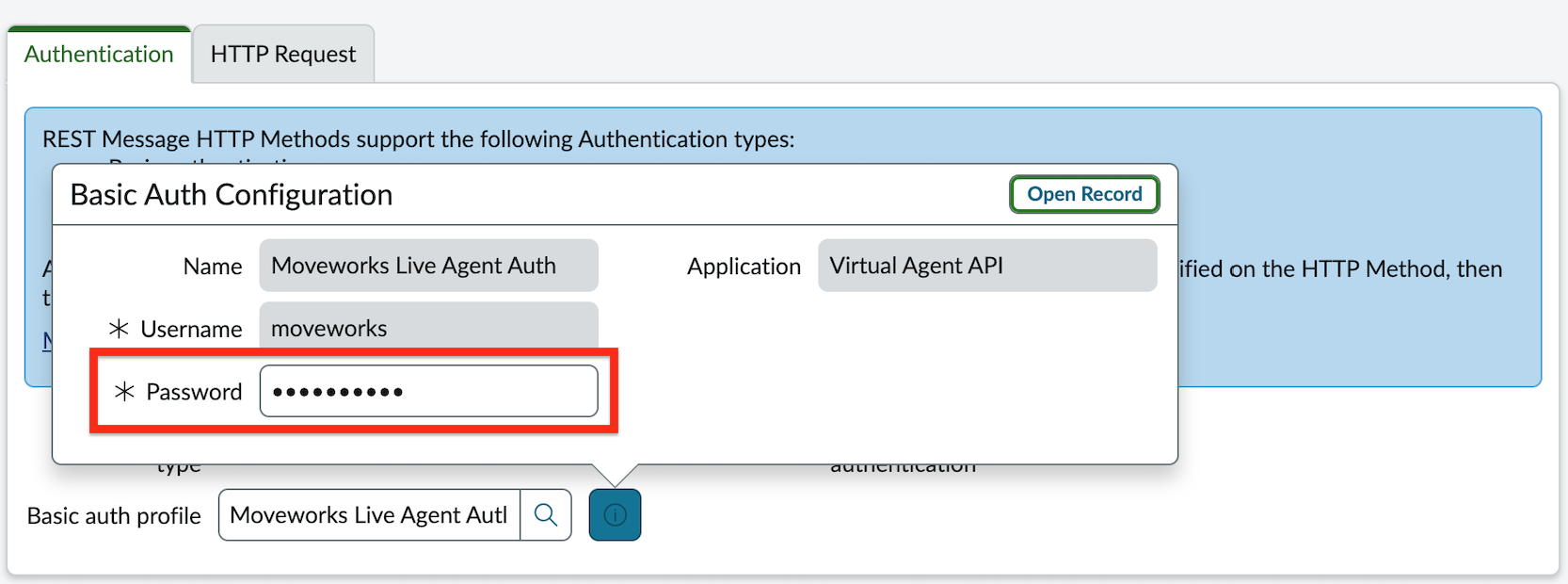Click the Username label text
Screen dimensions: 1568x584
click(191, 329)
